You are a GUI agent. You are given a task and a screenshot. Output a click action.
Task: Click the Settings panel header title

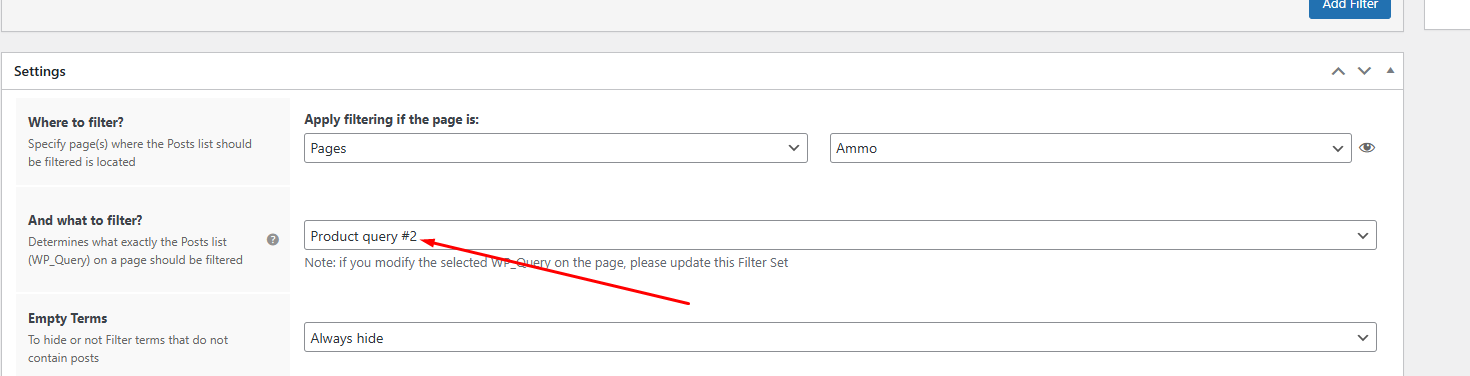point(40,72)
